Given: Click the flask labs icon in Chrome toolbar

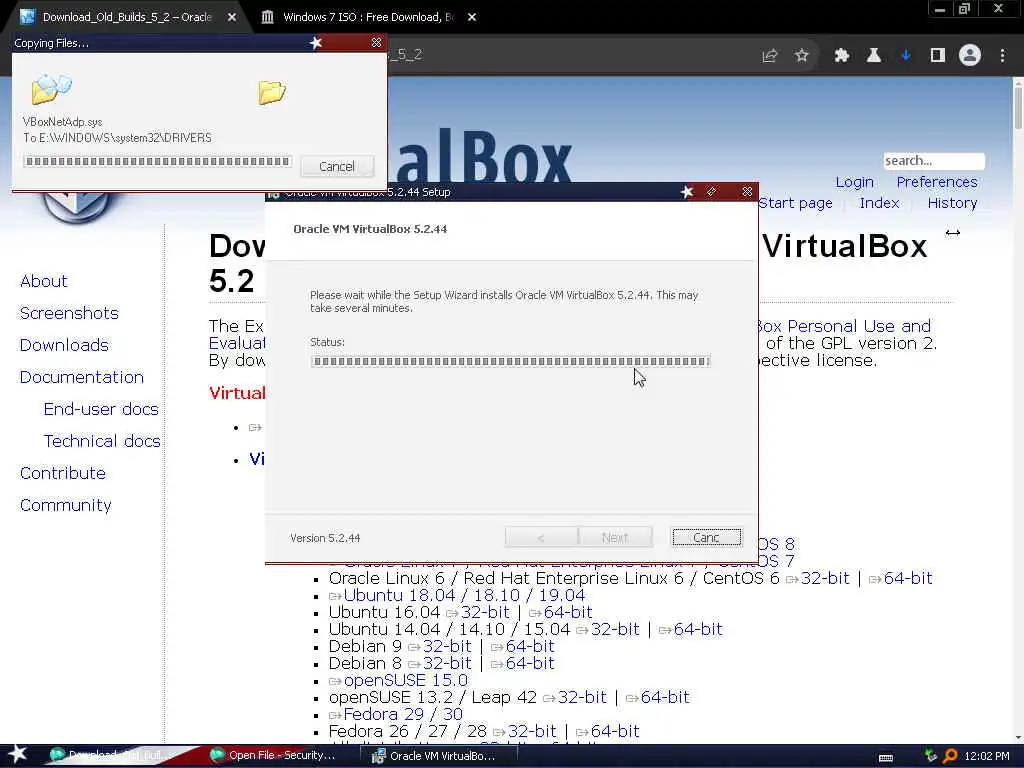Looking at the screenshot, I should click(x=874, y=56).
